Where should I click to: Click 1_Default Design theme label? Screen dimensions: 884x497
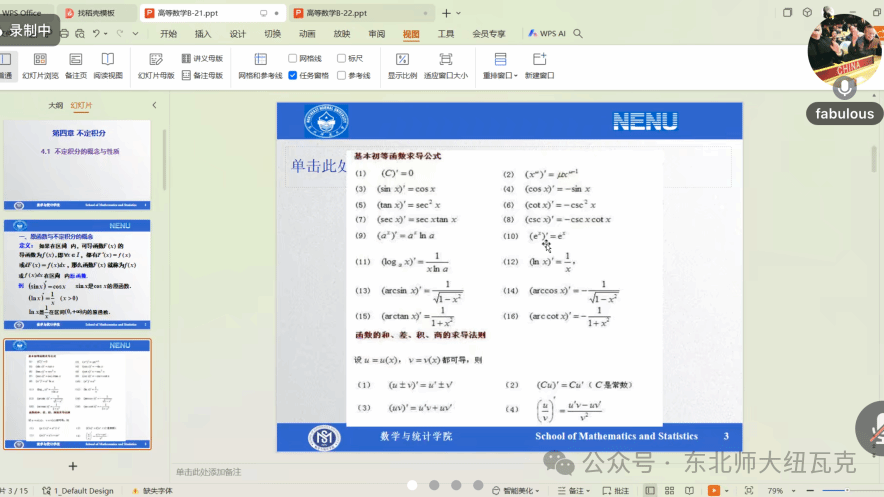(x=78, y=491)
